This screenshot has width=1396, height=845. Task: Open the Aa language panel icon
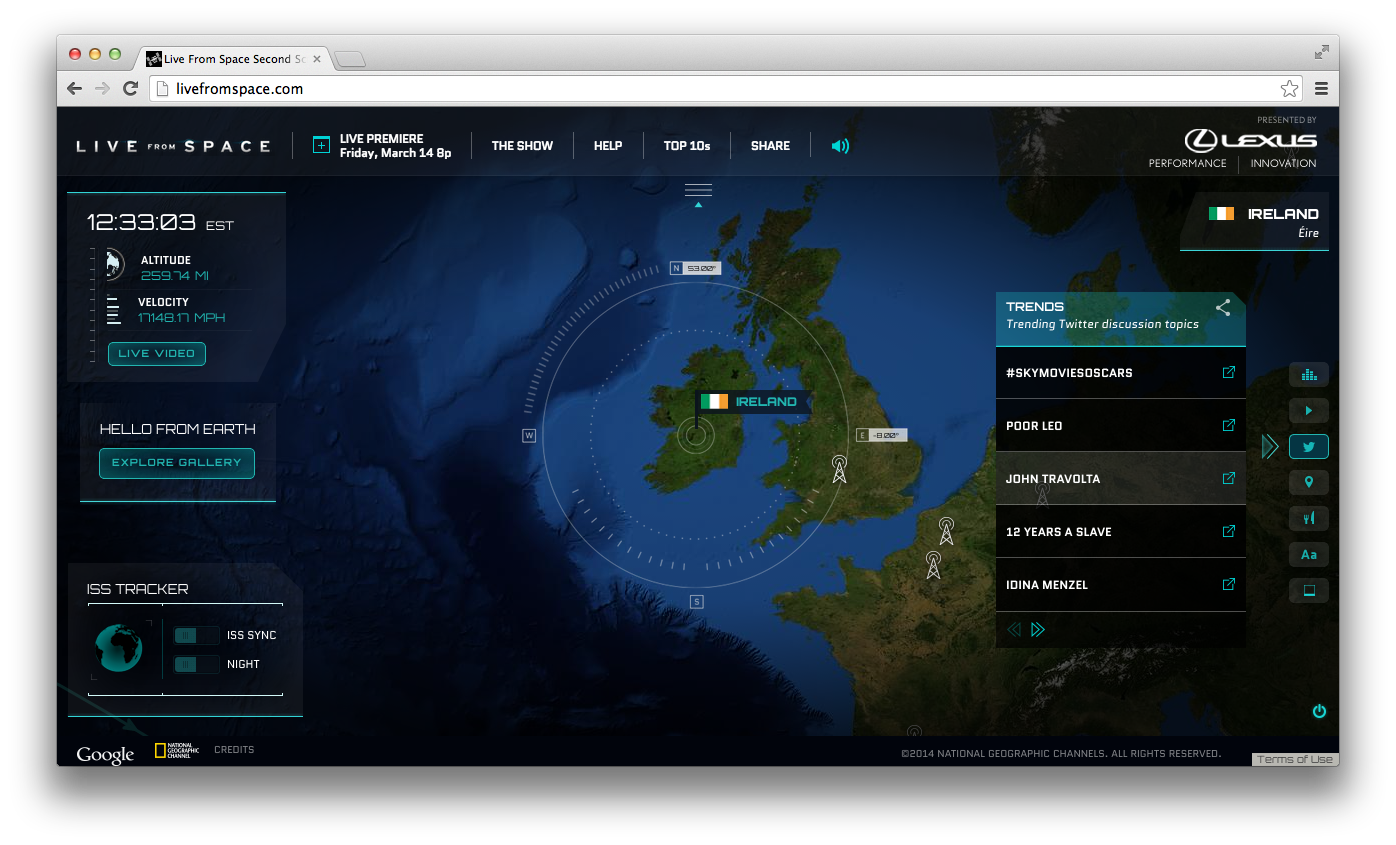1308,554
